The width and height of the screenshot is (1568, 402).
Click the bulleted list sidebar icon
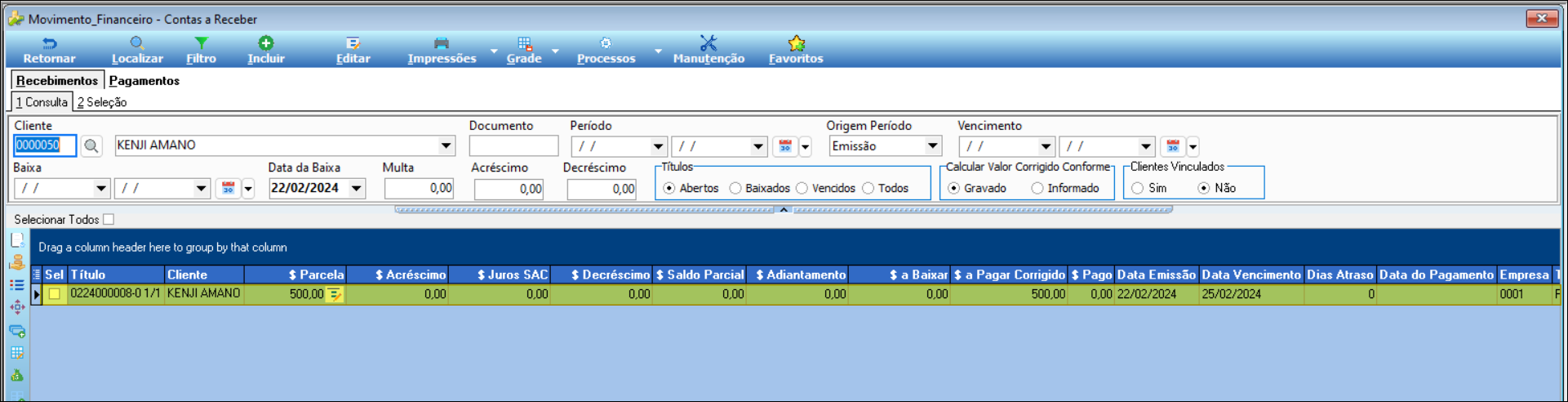pyautogui.click(x=17, y=285)
